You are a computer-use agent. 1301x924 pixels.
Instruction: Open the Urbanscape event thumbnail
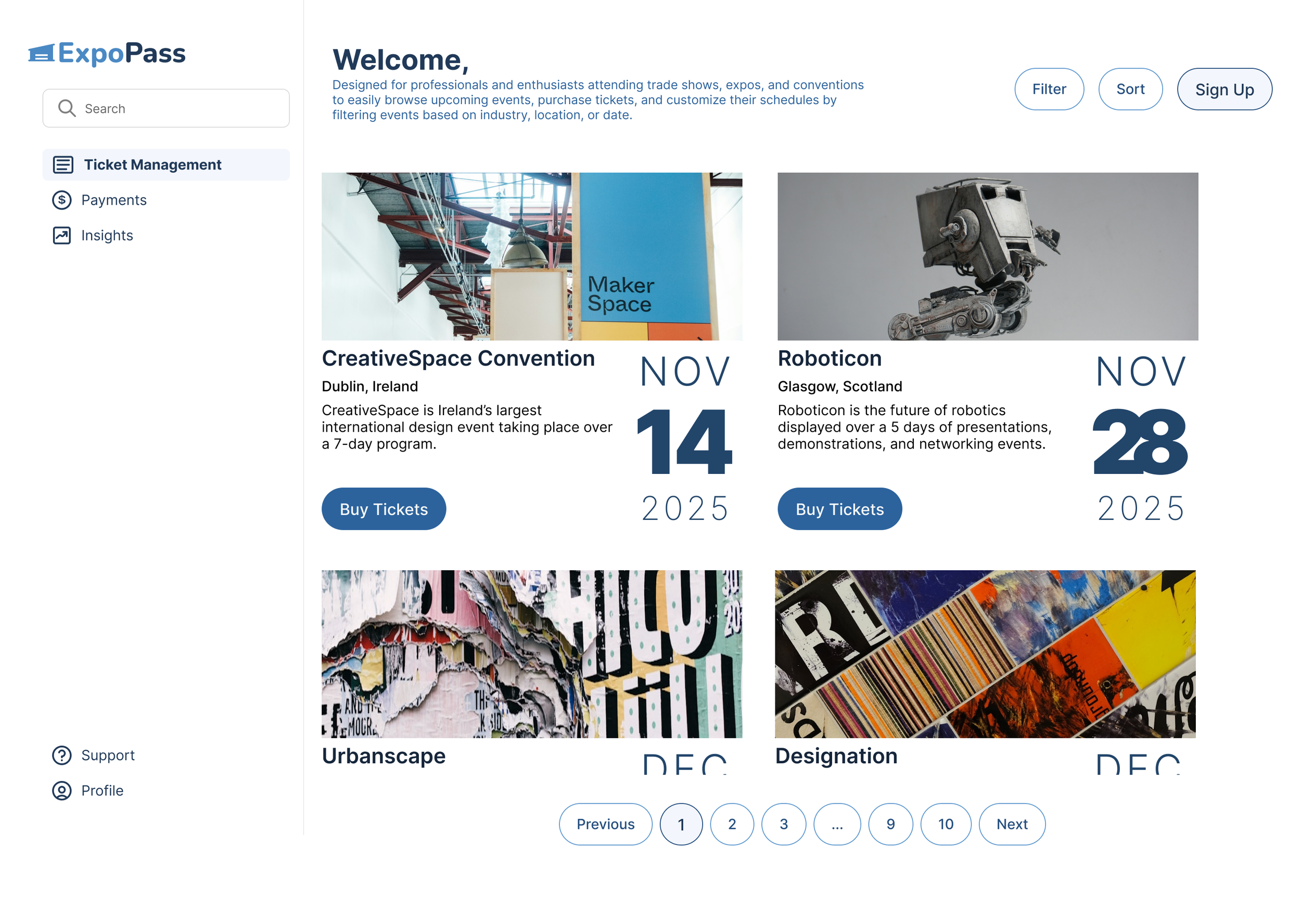(531, 654)
